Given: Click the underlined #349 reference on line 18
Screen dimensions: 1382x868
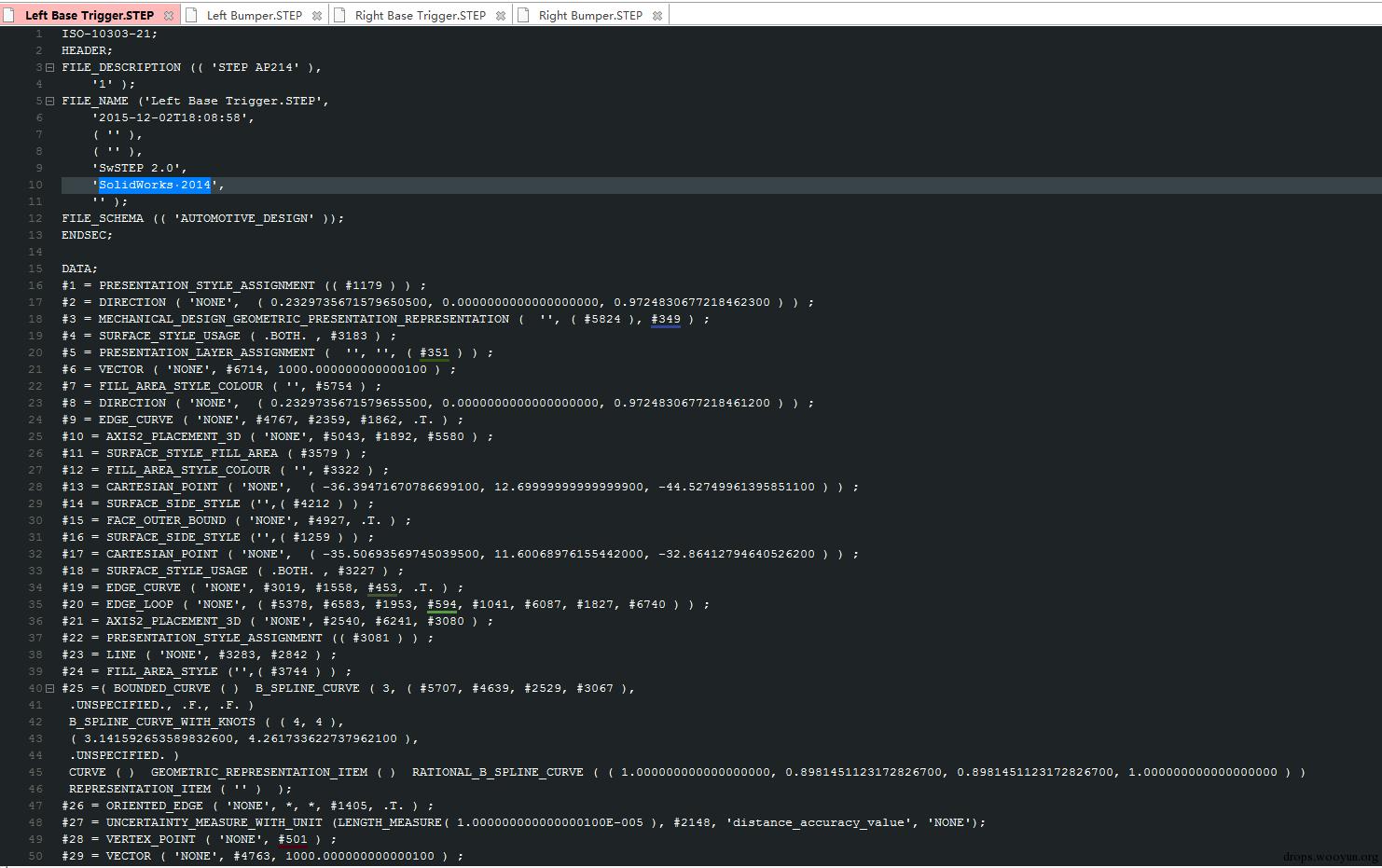Looking at the screenshot, I should [x=666, y=319].
